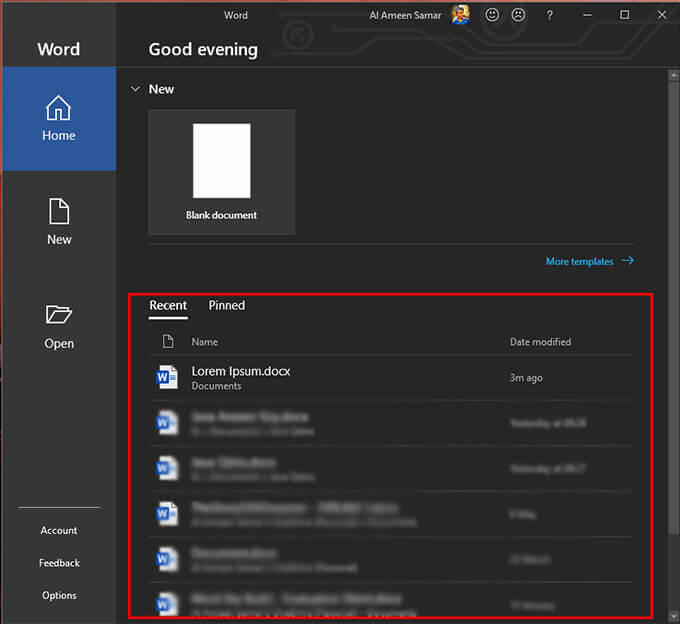Open the New document page in sidebar
Image resolution: width=680 pixels, height=624 pixels.
click(x=59, y=222)
